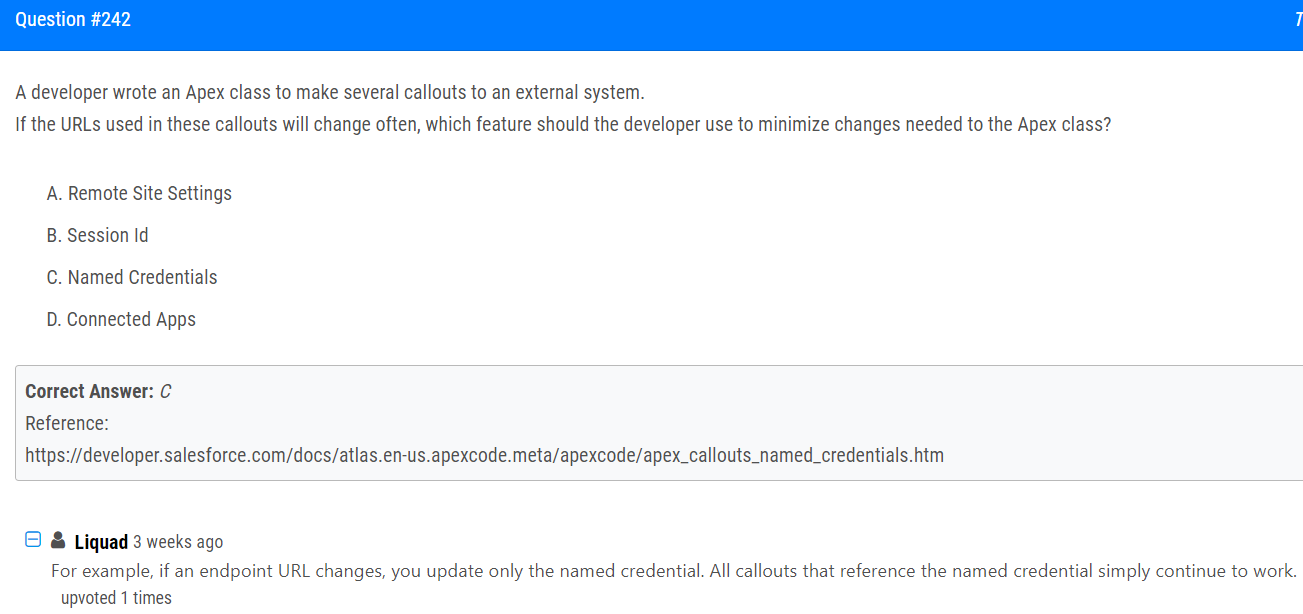Screen dimensions: 1303x614
Task: Click the user avatar icon beside Liquad
Action: (58, 540)
